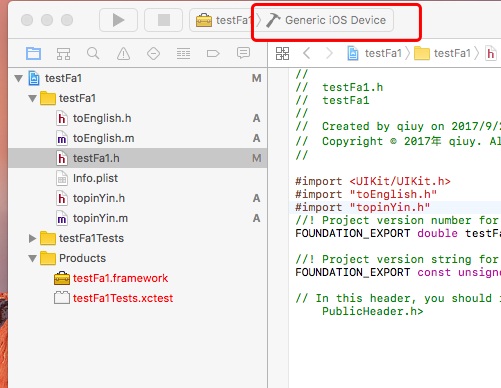Open the Issue navigator warning icon
The height and width of the screenshot is (388, 501).
pyautogui.click(x=123, y=53)
